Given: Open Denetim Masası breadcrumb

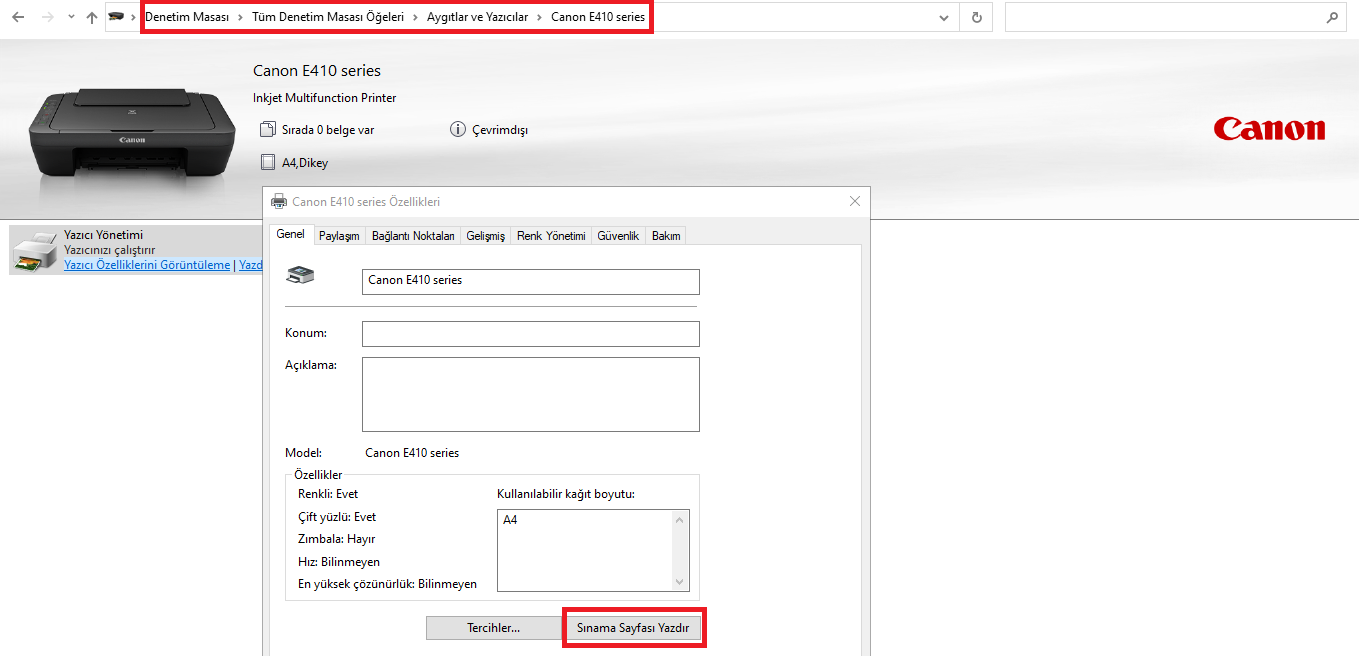Looking at the screenshot, I should tap(187, 17).
